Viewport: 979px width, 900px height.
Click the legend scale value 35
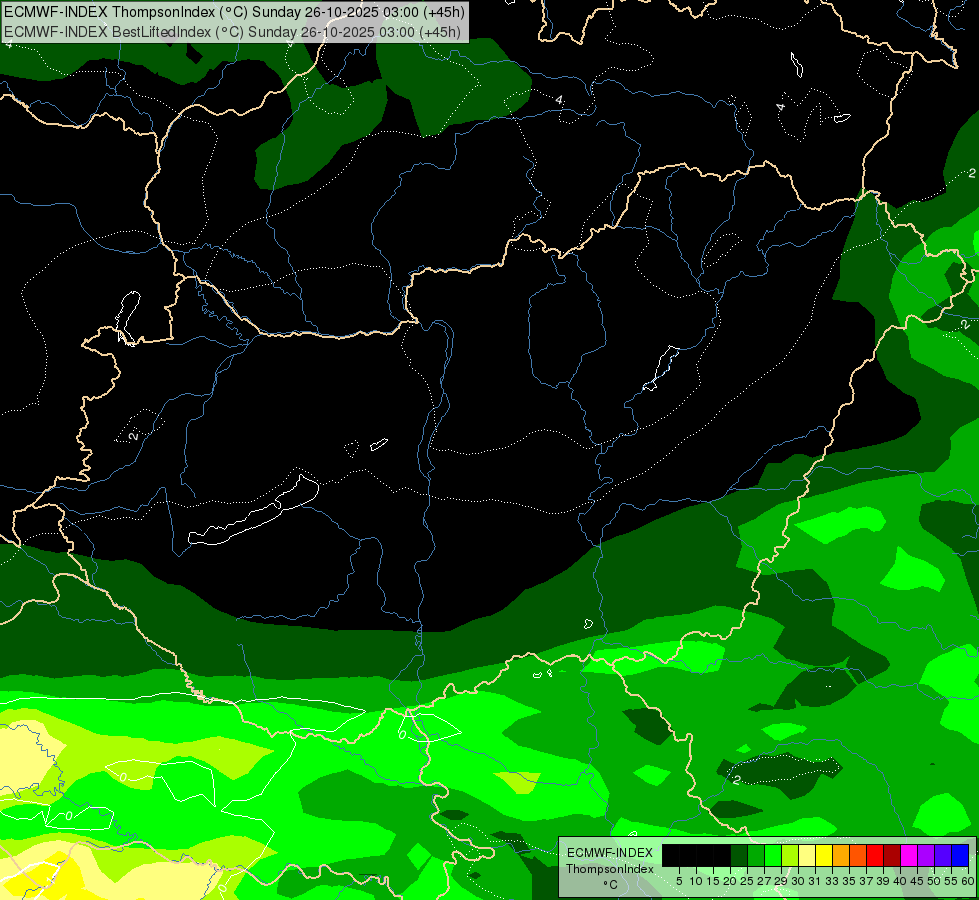point(849,881)
